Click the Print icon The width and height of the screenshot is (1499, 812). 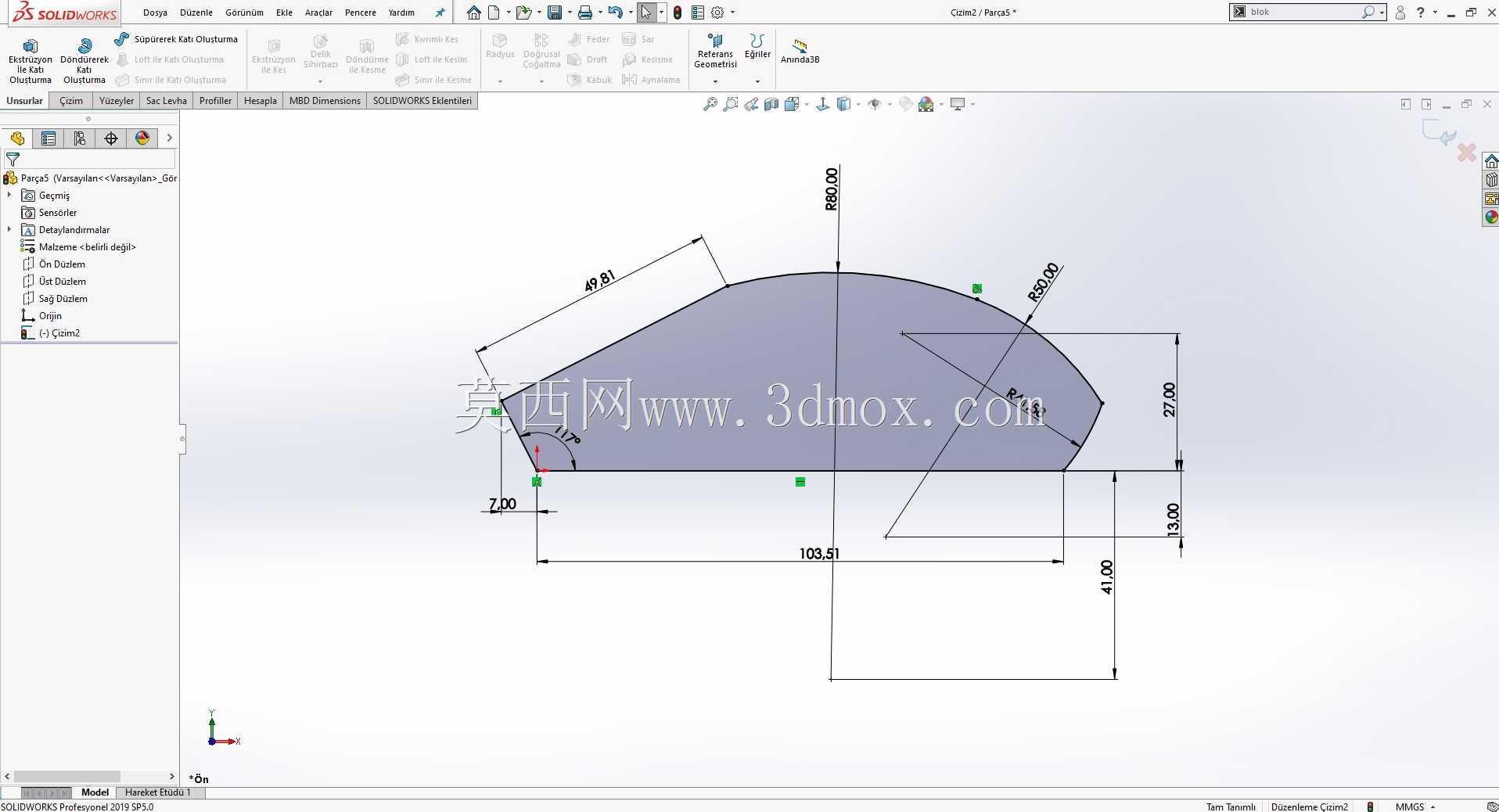(584, 13)
